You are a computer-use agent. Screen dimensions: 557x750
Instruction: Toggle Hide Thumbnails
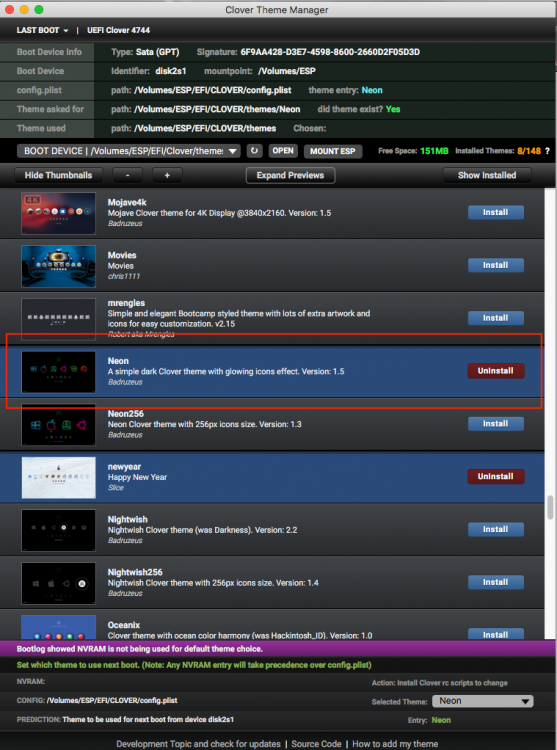[x=58, y=176]
